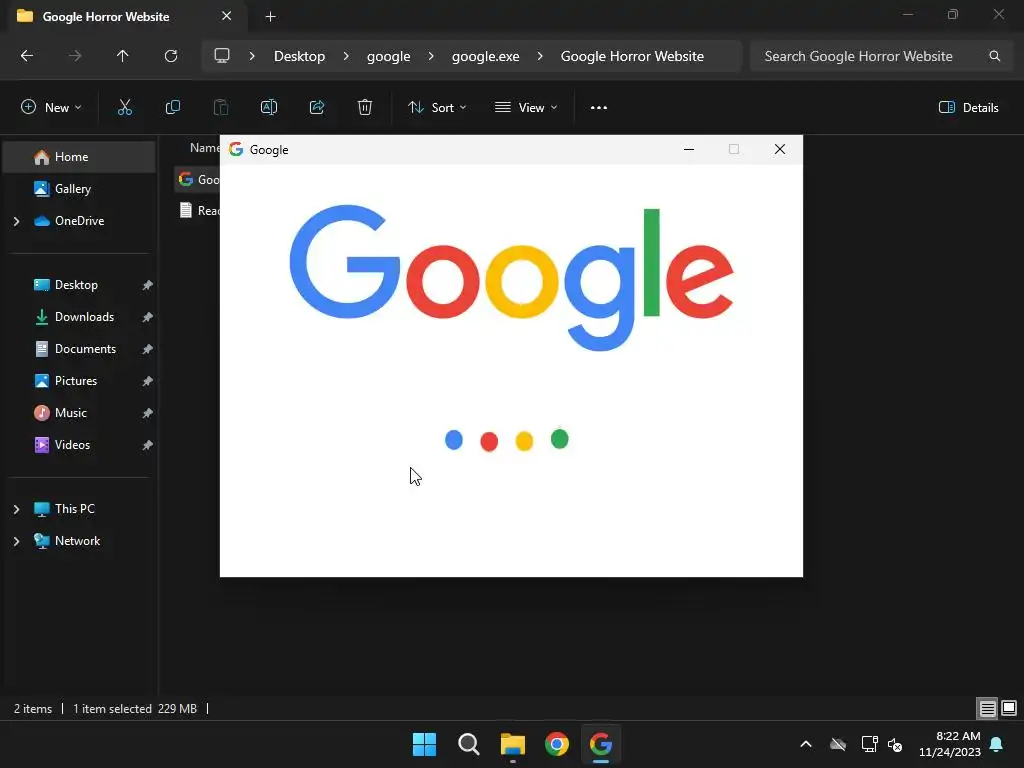This screenshot has width=1024, height=768.
Task: Click the Paste clipboard icon
Action: point(221,108)
